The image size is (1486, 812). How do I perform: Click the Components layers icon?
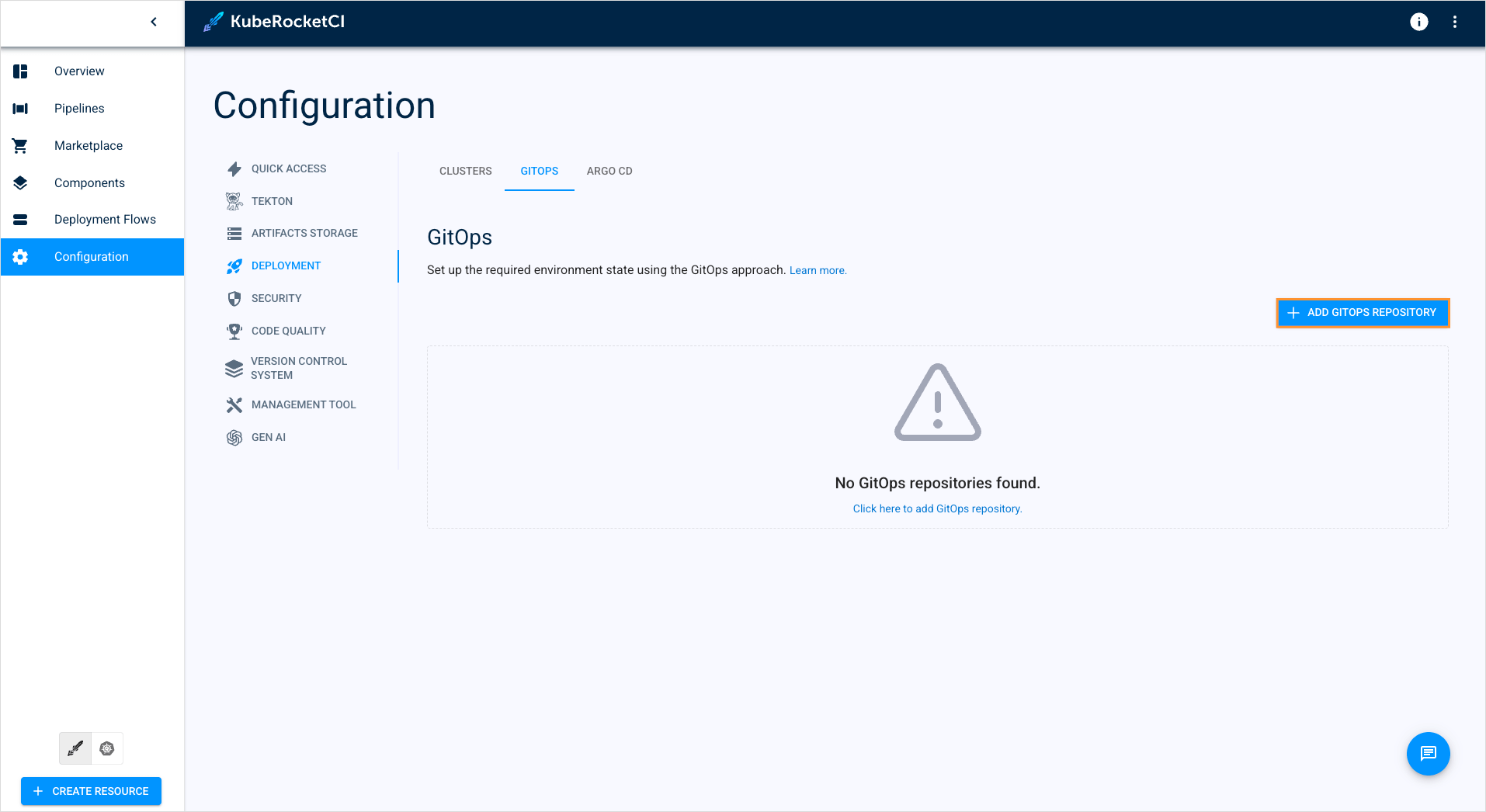coord(19,182)
